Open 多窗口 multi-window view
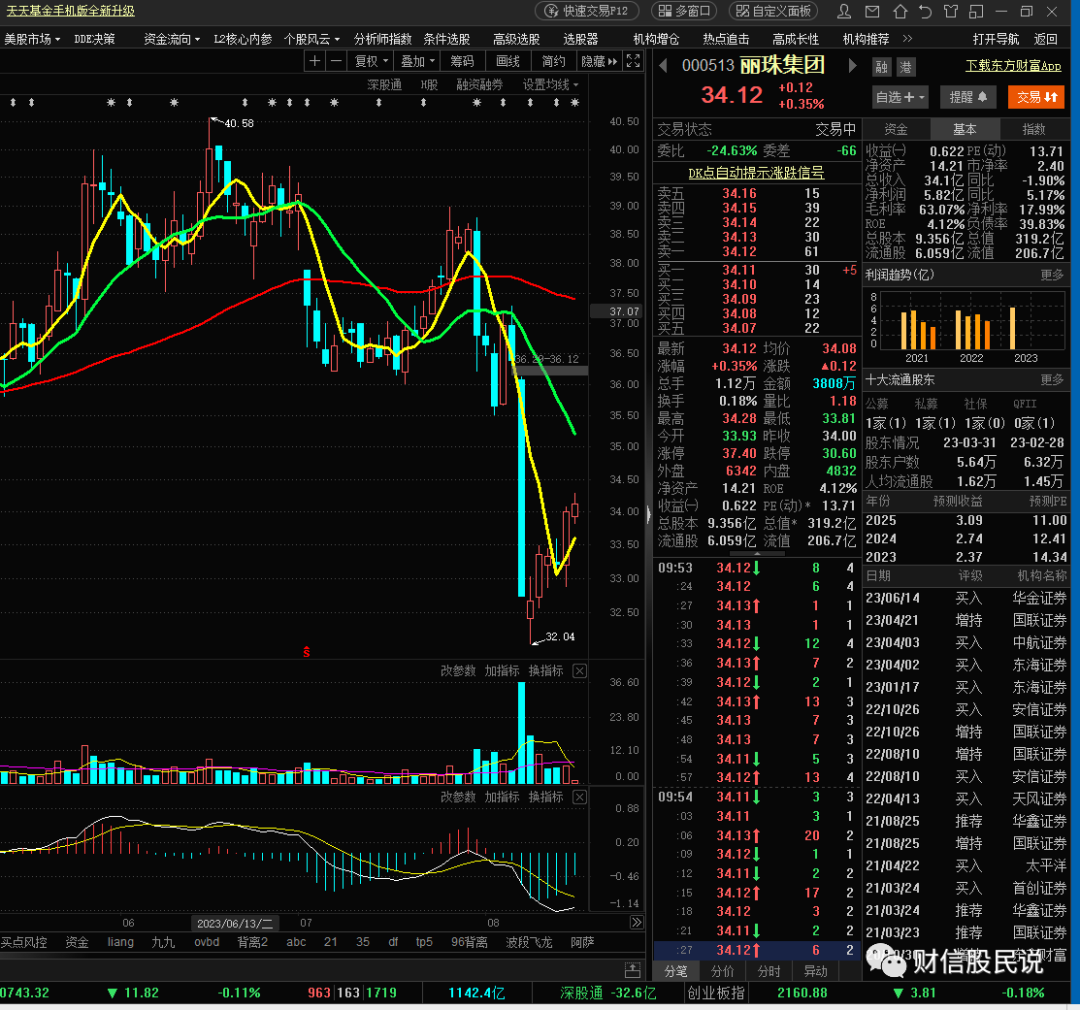This screenshot has width=1080, height=1010. (x=684, y=11)
